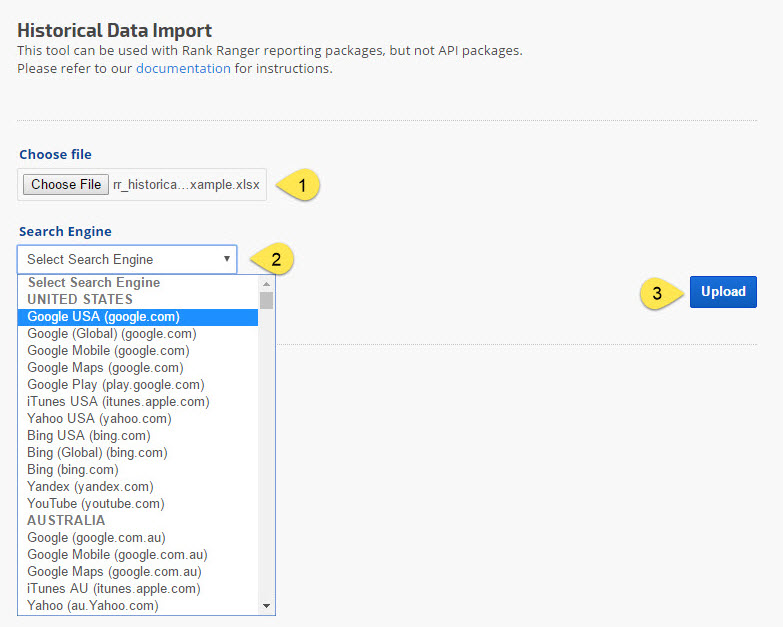Open the documentation link

pyautogui.click(x=183, y=68)
